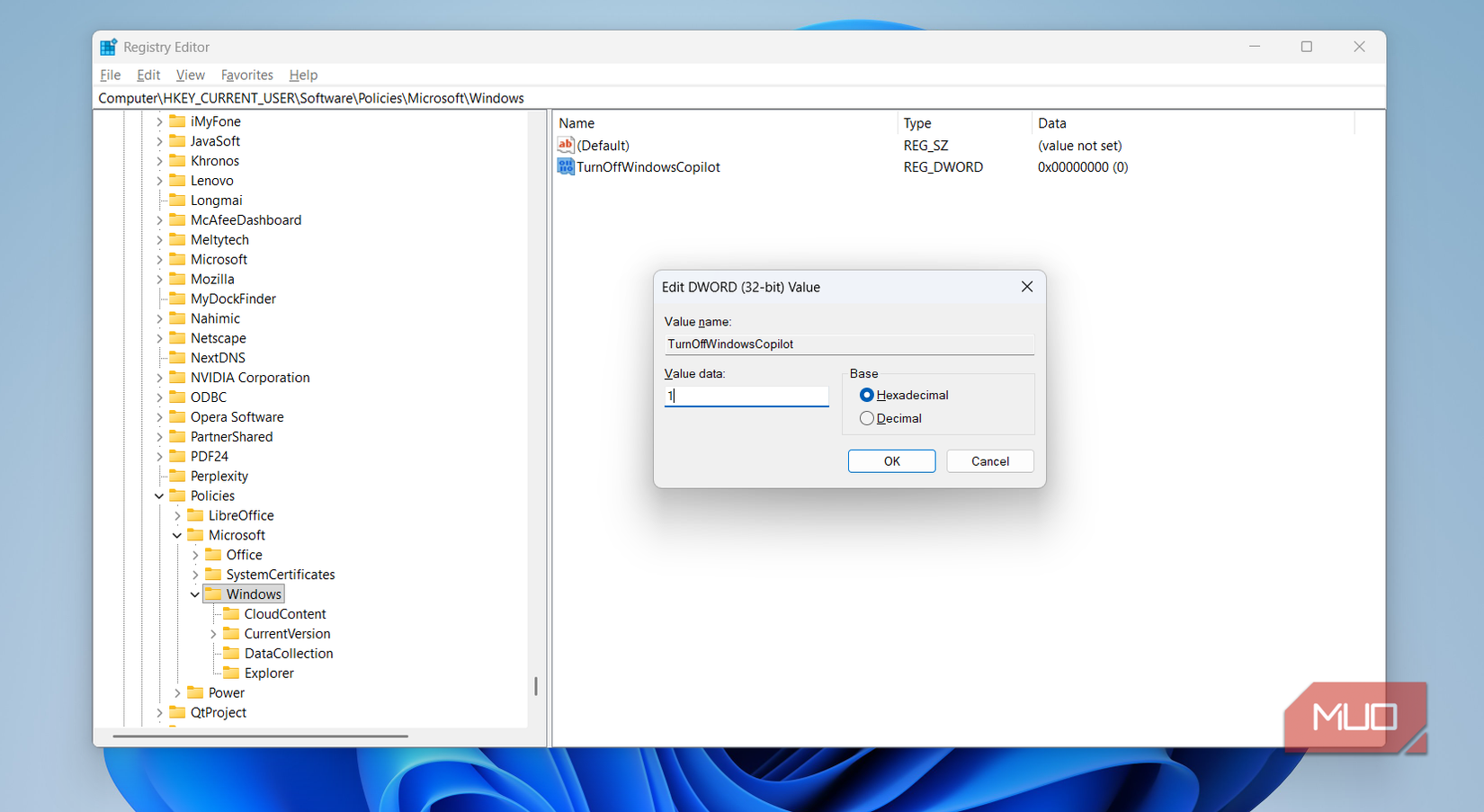Select the Power tree item
Screen dimensions: 1484x812
click(227, 693)
